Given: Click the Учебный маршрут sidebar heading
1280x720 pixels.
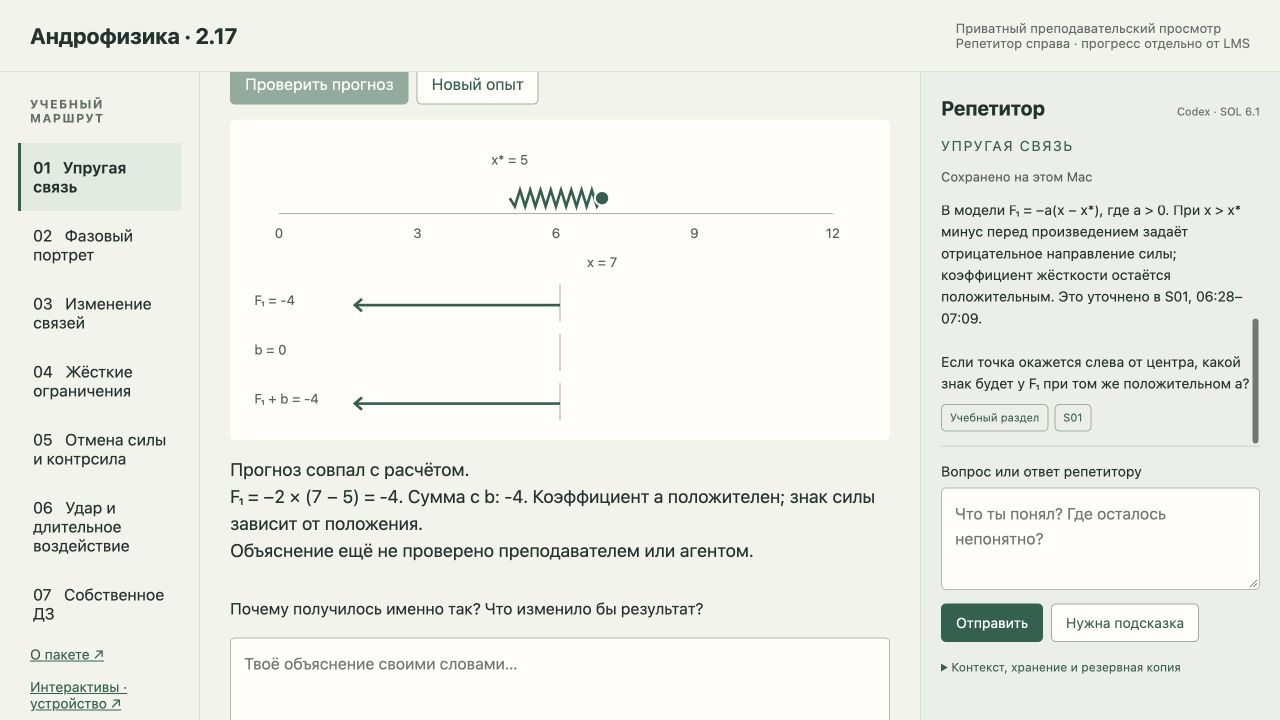Looking at the screenshot, I should click(67, 111).
